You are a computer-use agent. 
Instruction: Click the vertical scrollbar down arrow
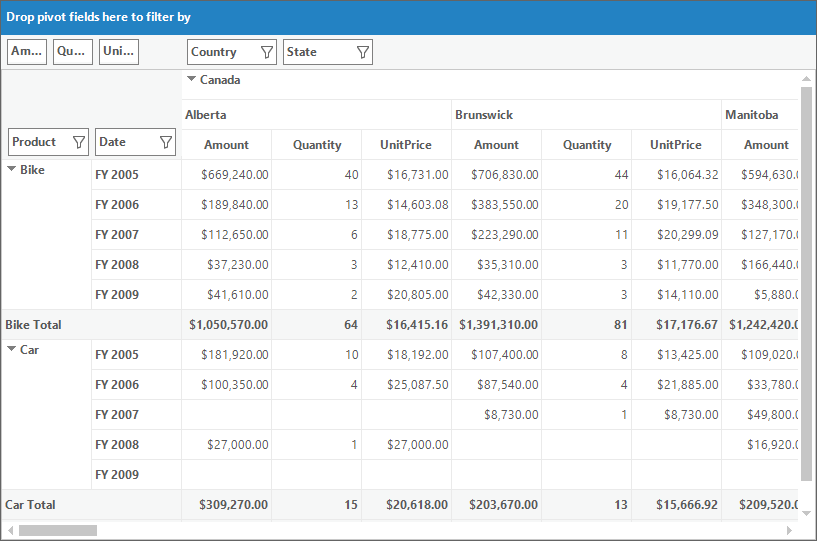tap(806, 513)
